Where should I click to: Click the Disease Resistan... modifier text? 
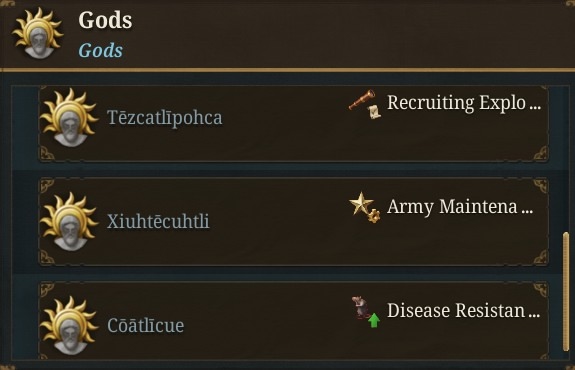click(x=464, y=311)
